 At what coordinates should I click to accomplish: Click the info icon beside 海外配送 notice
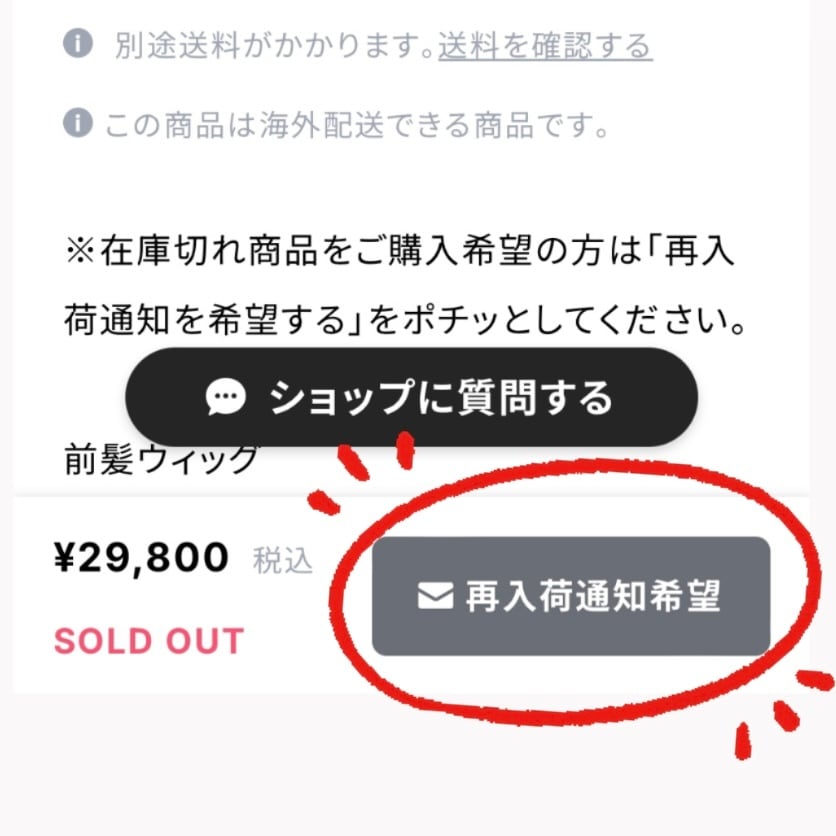[76, 125]
